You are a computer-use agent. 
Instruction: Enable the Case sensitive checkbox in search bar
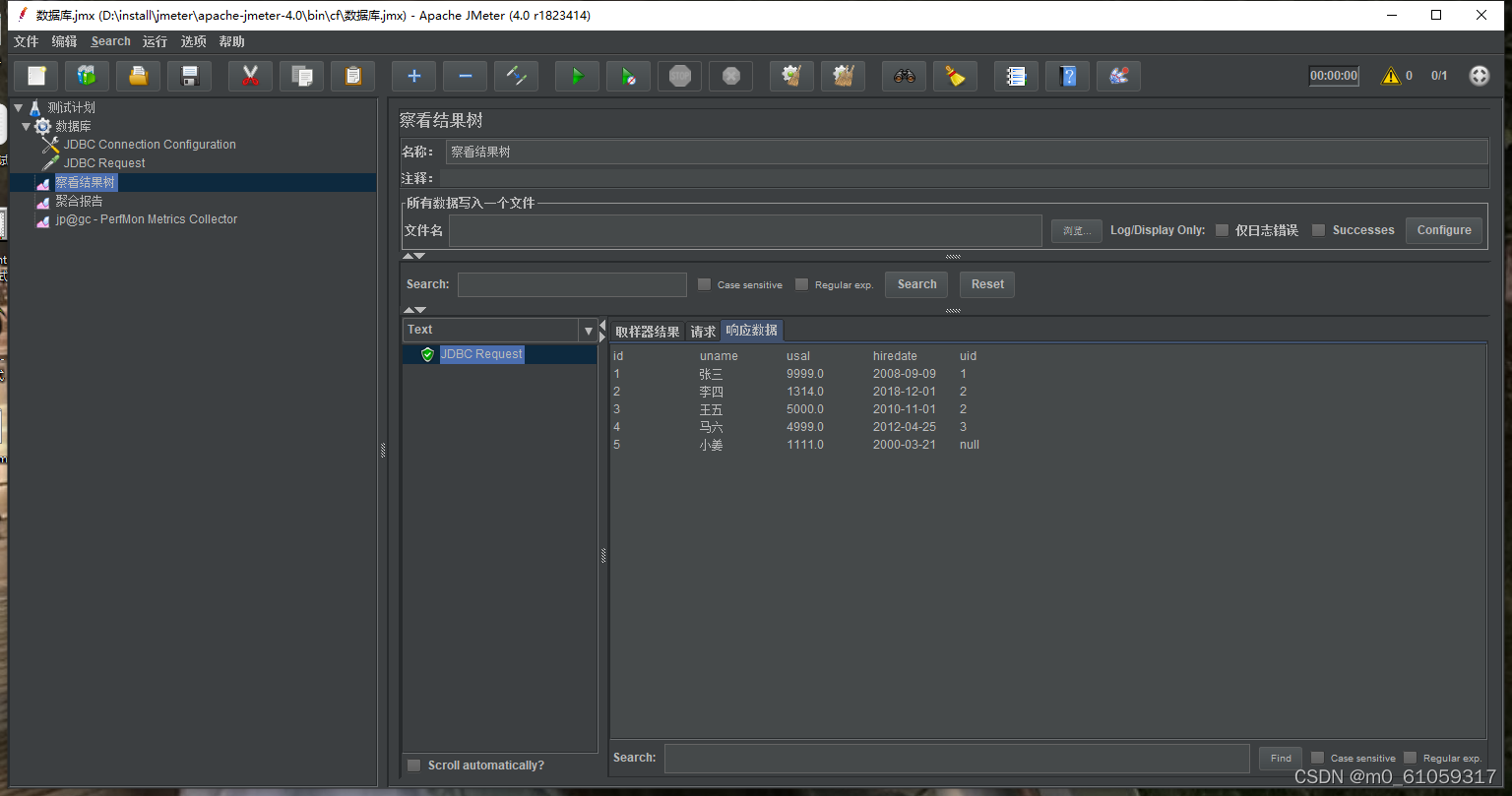click(704, 283)
